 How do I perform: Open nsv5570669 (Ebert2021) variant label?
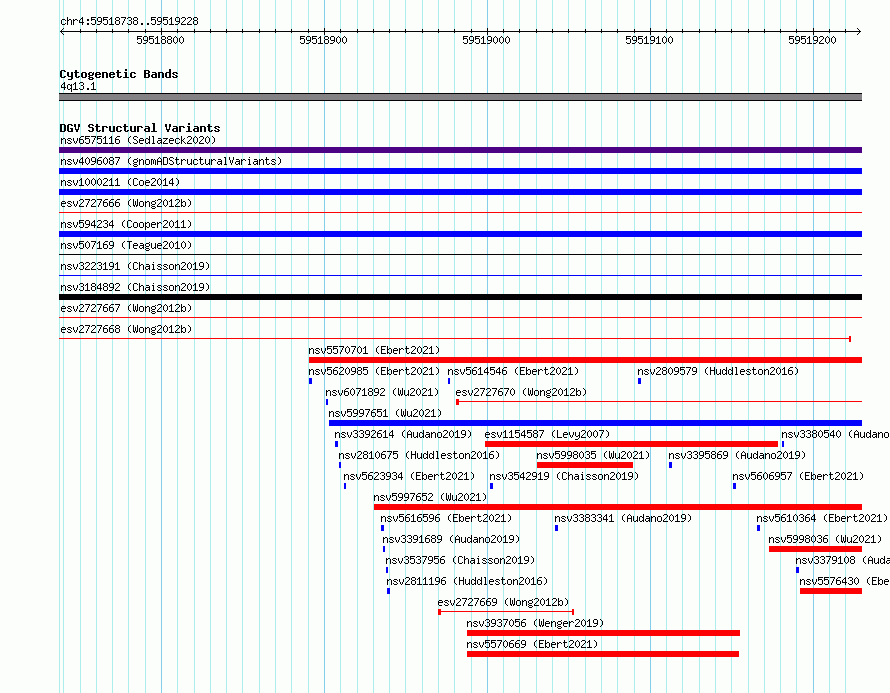pyautogui.click(x=532, y=644)
